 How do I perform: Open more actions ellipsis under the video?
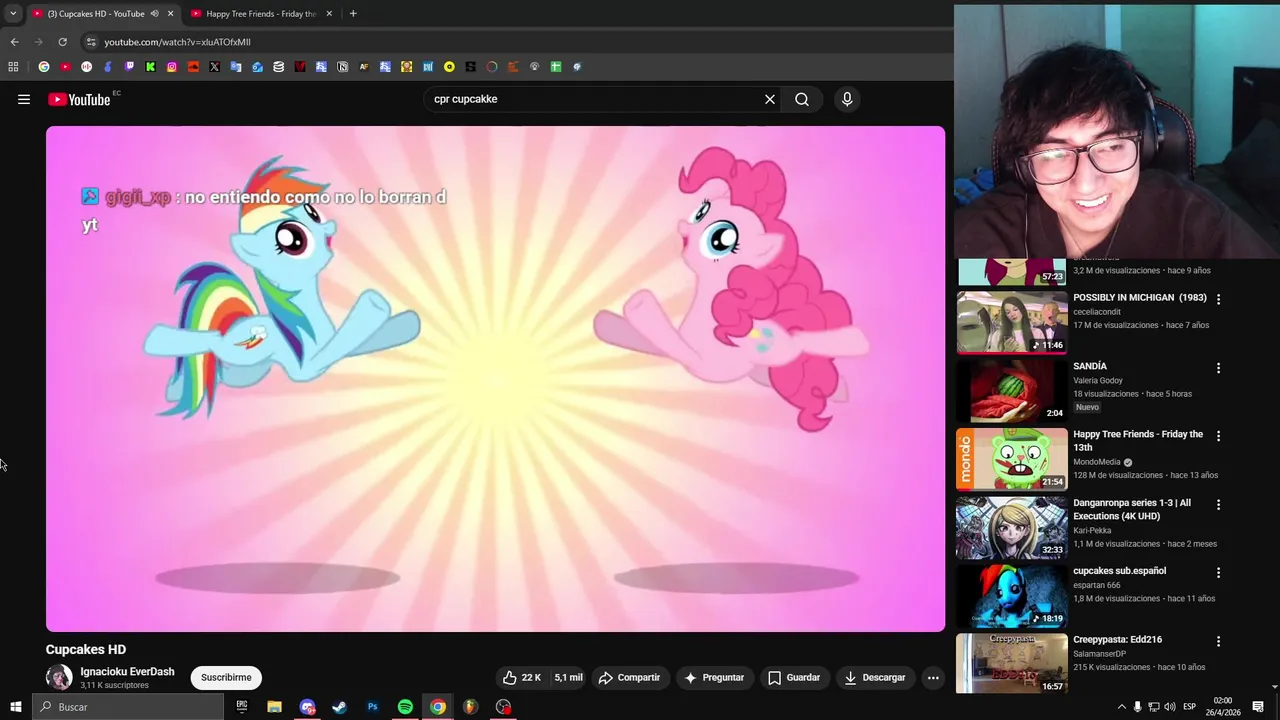[933, 677]
